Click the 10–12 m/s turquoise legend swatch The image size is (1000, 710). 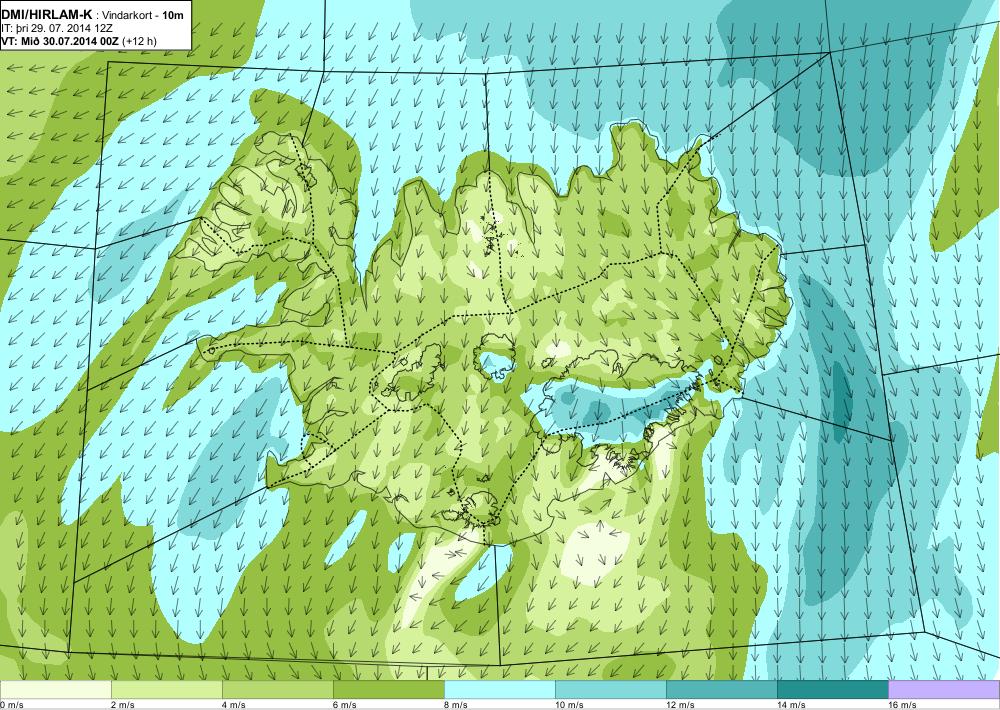coord(611,690)
